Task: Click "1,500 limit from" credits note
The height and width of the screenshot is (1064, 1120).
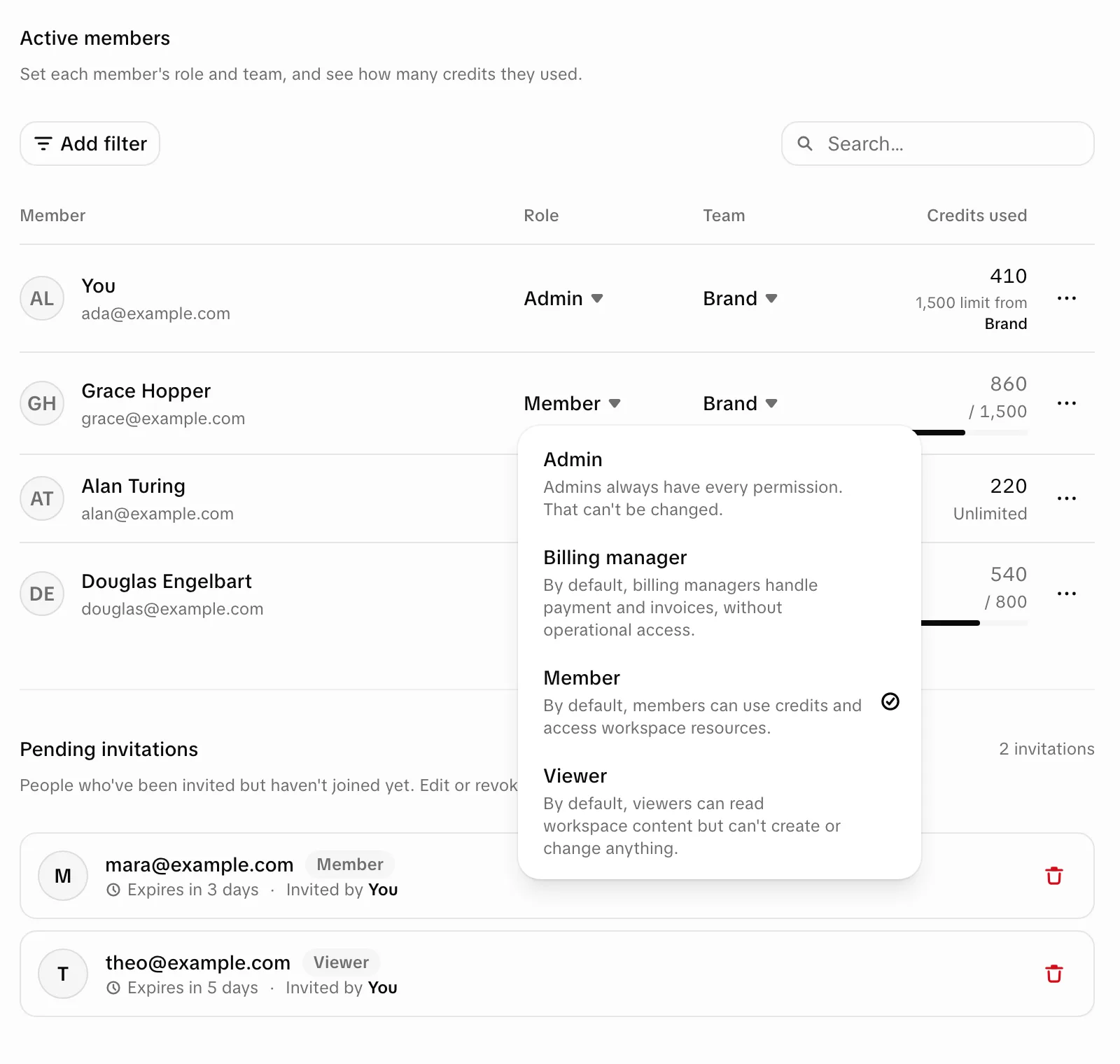Action: tap(971, 302)
